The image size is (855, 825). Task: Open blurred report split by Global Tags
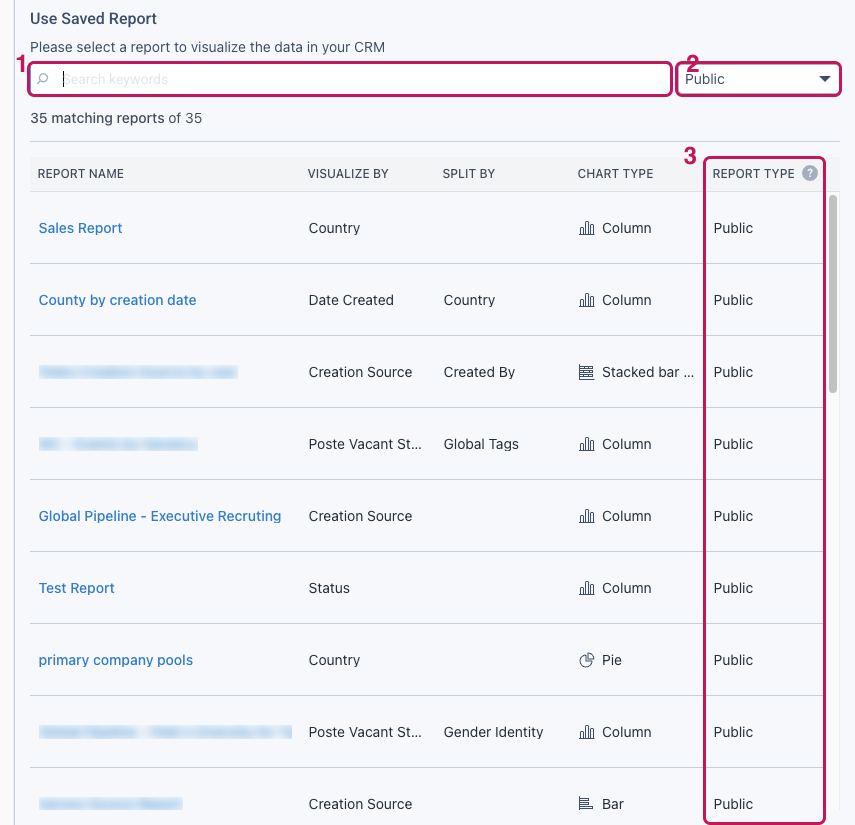118,444
